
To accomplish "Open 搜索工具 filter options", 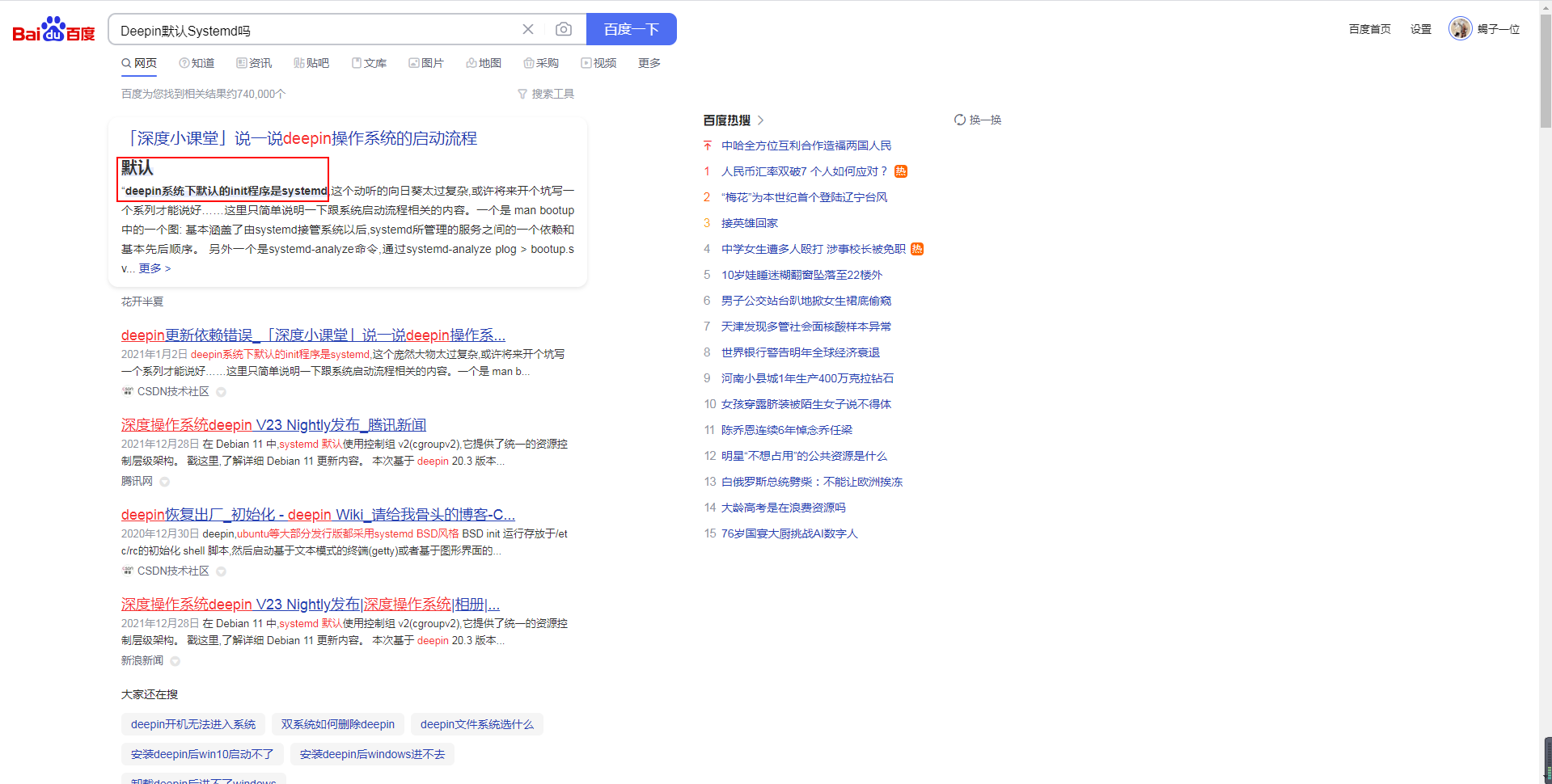I will [546, 94].
